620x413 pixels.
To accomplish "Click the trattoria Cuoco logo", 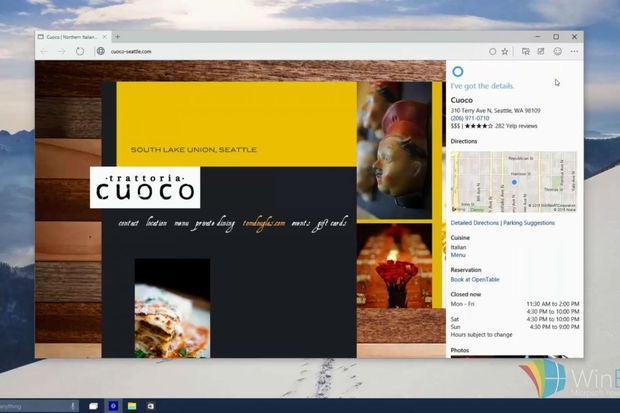I will coord(145,188).
